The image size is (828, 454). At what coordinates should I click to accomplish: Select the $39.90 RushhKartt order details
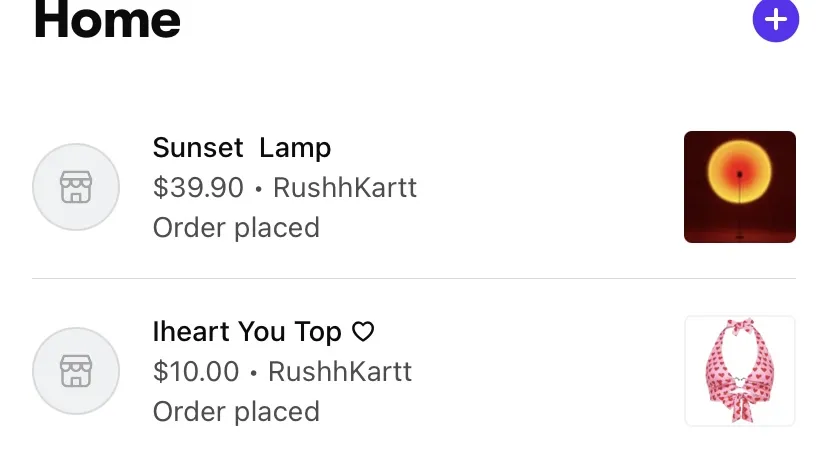285,187
